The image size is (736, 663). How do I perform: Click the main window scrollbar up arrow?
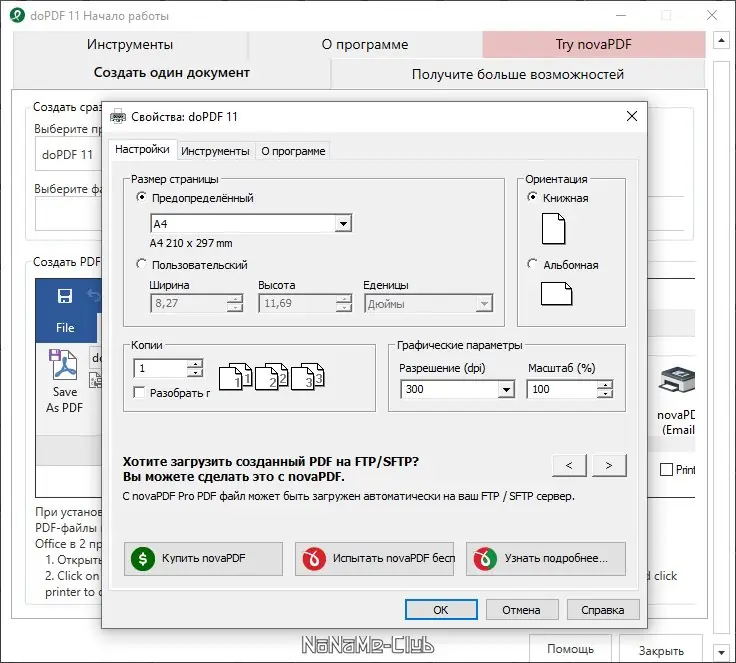coord(721,41)
